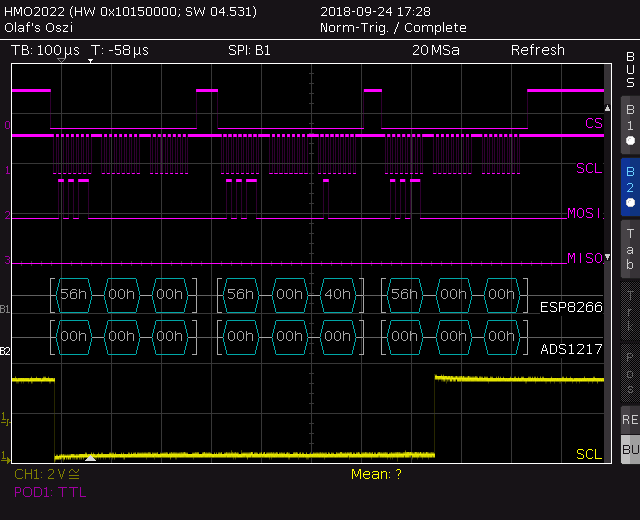Click the SPI: B1 trigger source label
Viewport: 640px width, 520px height.
[x=249, y=50]
